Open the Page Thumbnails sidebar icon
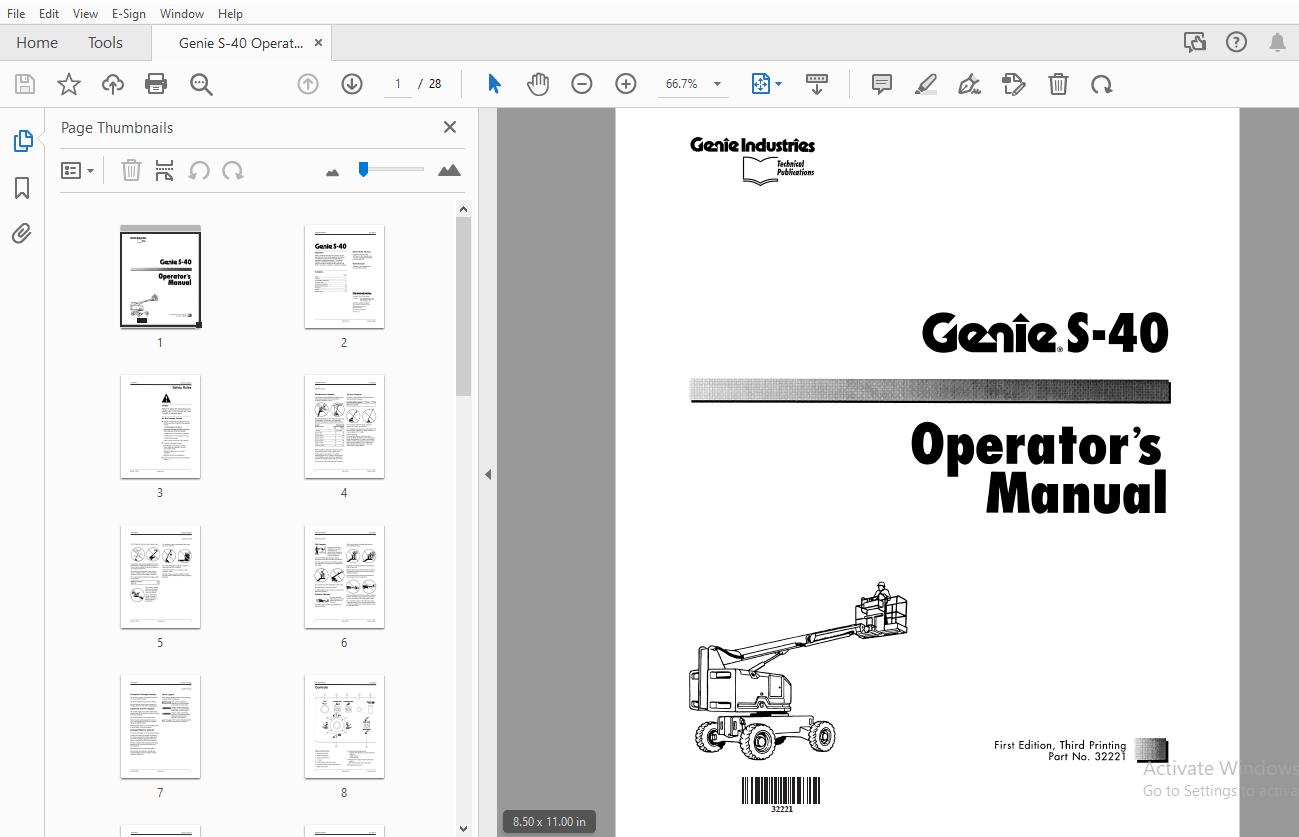Screen dimensions: 1299x837 click(x=22, y=141)
